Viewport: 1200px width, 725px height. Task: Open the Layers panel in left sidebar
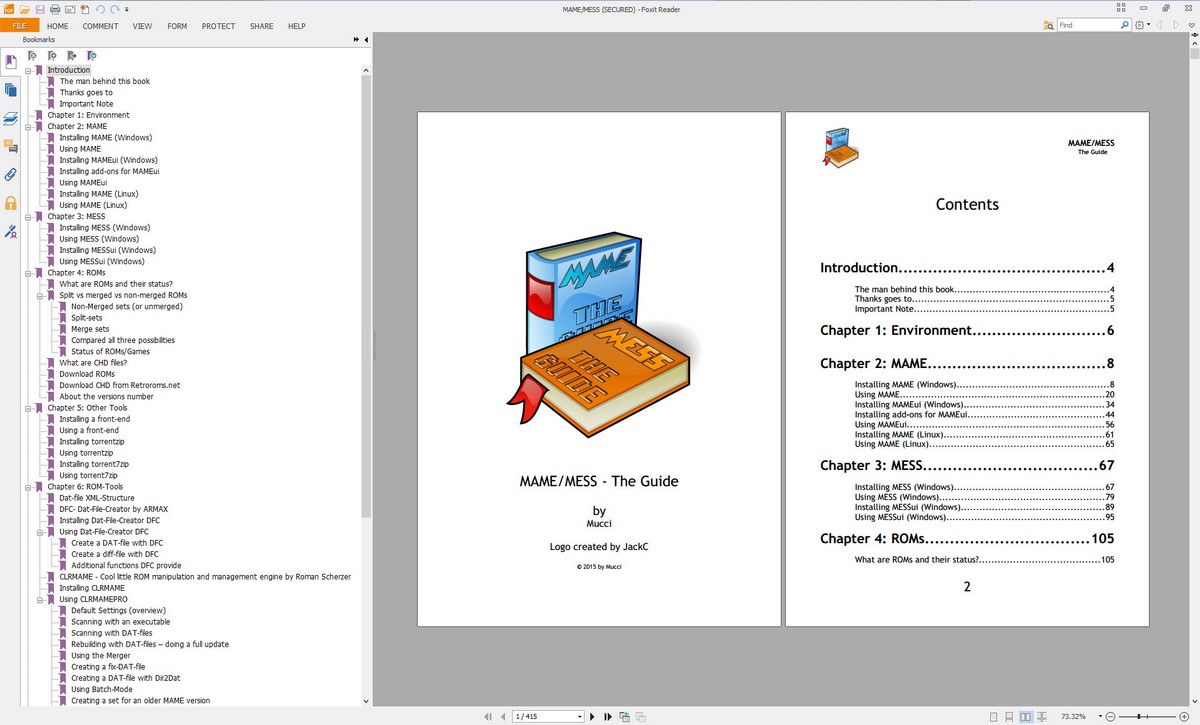(11, 118)
